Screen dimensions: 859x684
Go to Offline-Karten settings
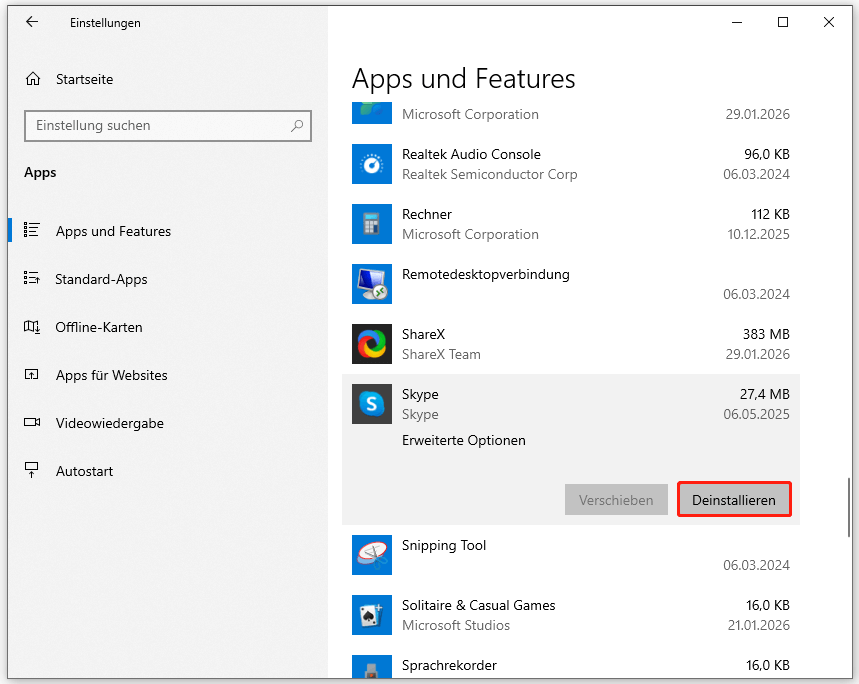click(98, 327)
